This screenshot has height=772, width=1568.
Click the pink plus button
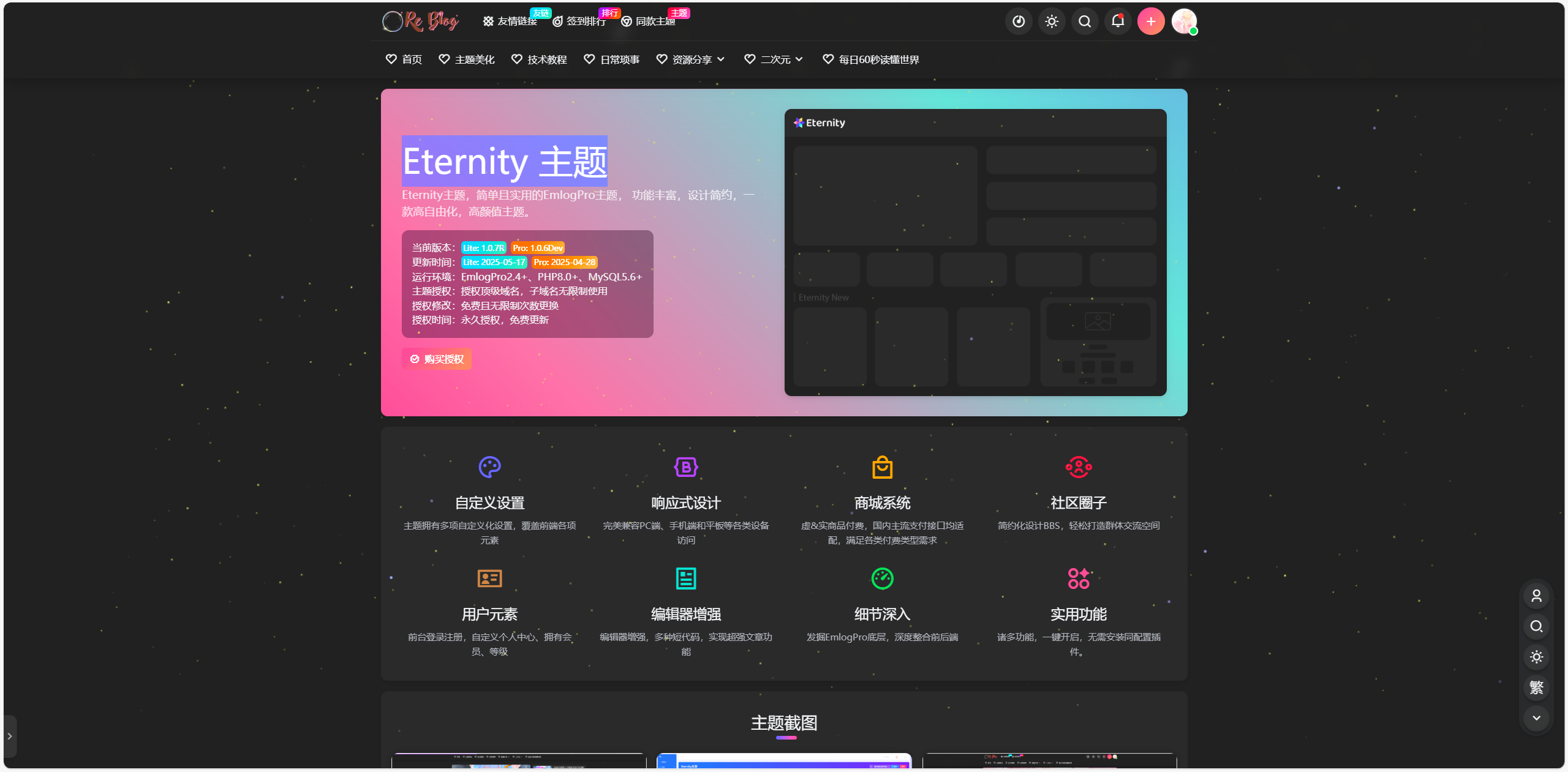click(1151, 21)
